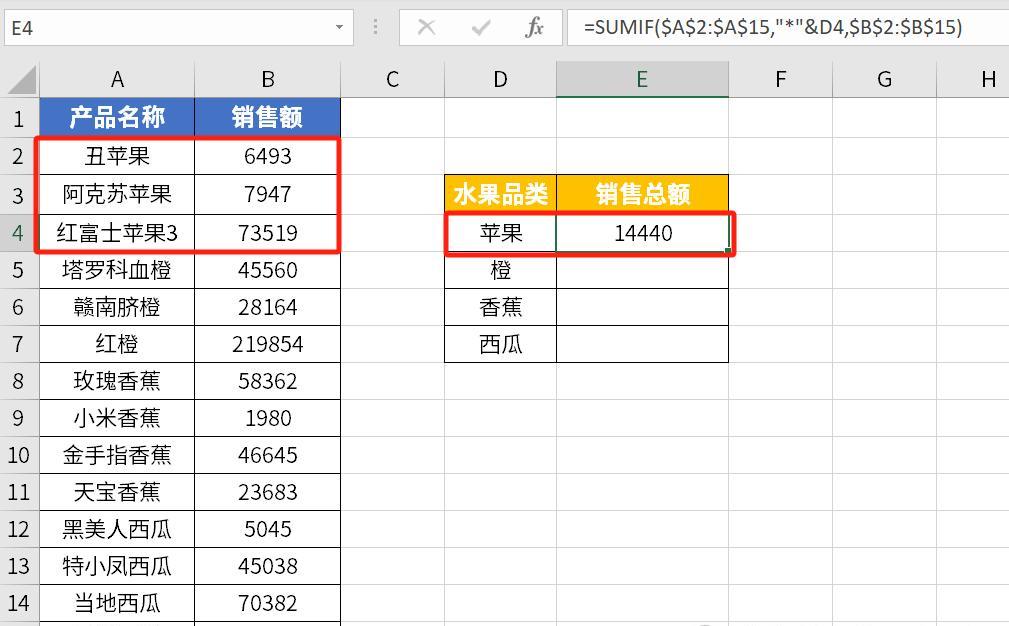Click cell containing 特小凤西瓜
Image resolution: width=1009 pixels, height=626 pixels.
[x=116, y=567]
